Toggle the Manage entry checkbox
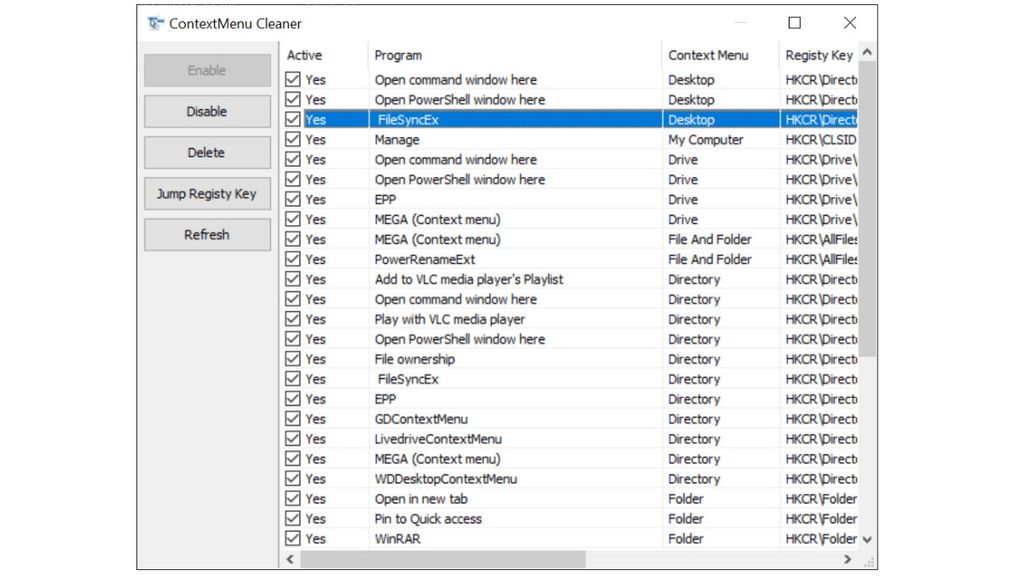1024x576 pixels. (x=291, y=139)
